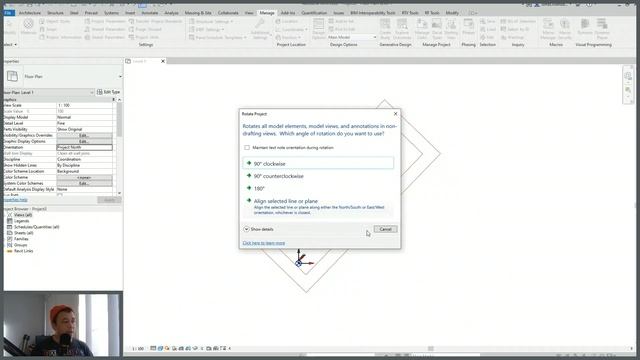Open Project Units

144,37
